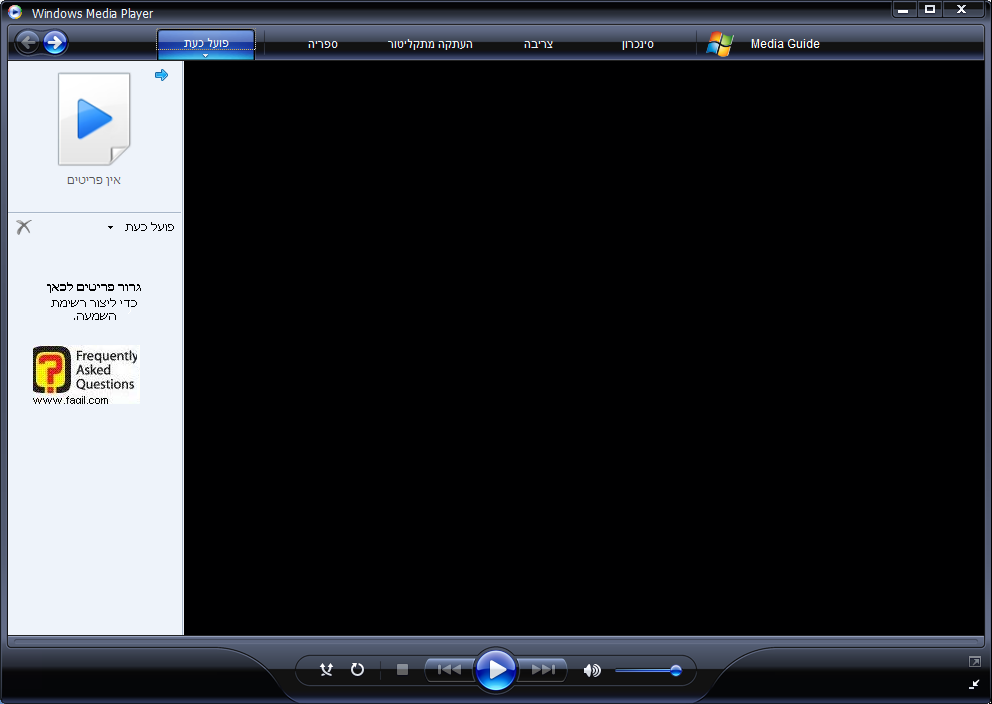Mute the speaker volume
This screenshot has width=992, height=704.
(x=592, y=670)
